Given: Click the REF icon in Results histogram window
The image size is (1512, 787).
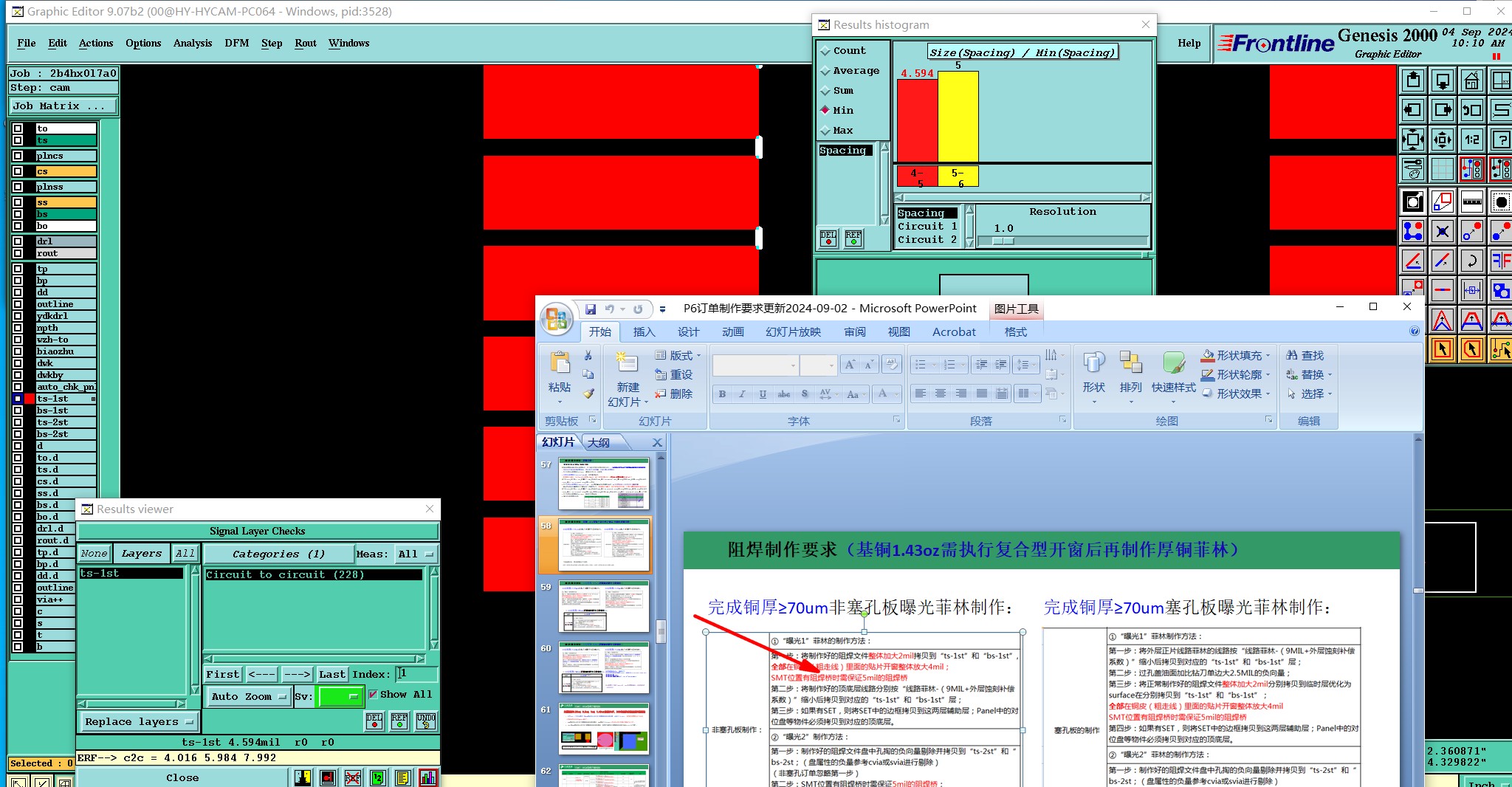Looking at the screenshot, I should point(853,238).
